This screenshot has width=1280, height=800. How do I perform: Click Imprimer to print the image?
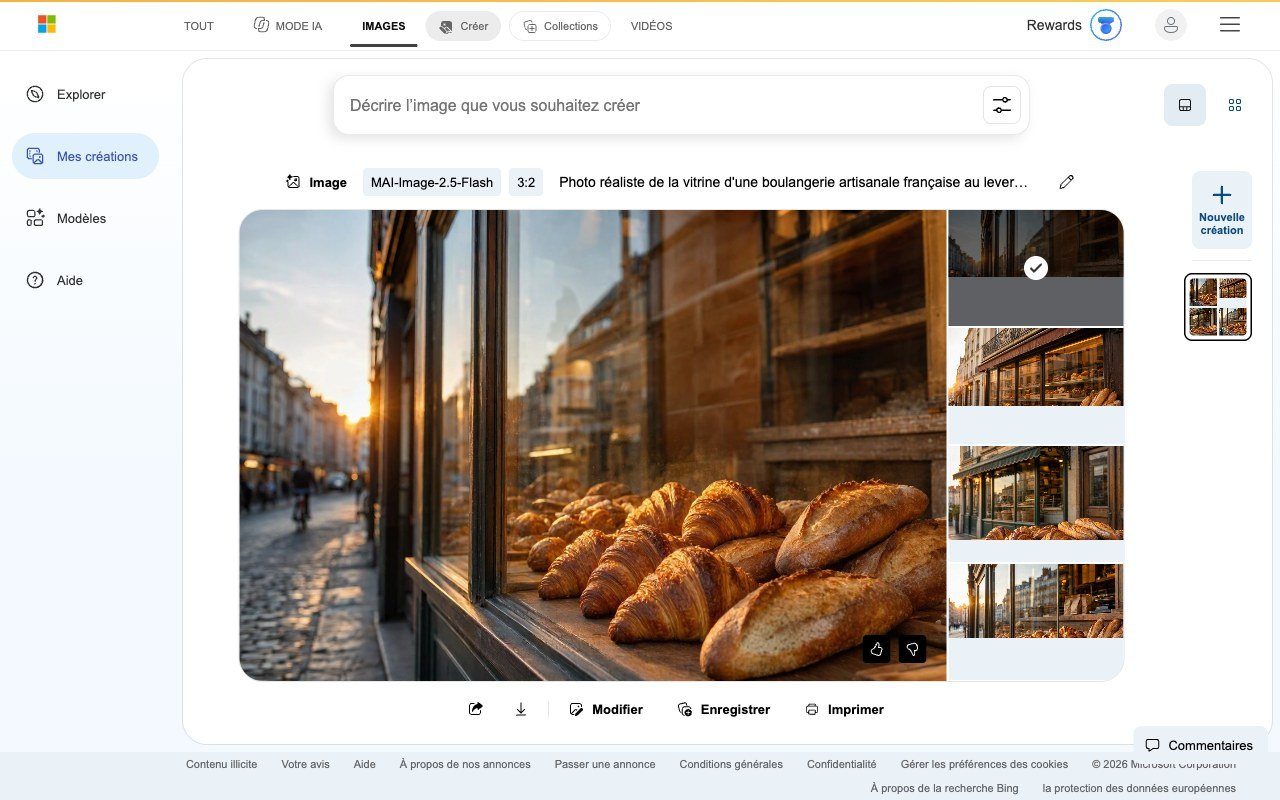coord(845,709)
